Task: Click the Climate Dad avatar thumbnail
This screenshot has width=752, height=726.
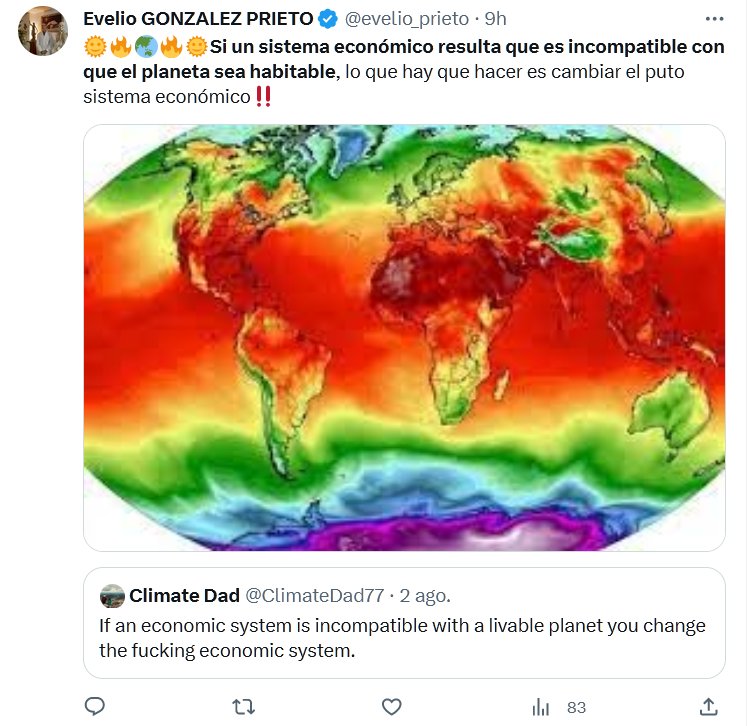Action: pos(112,596)
